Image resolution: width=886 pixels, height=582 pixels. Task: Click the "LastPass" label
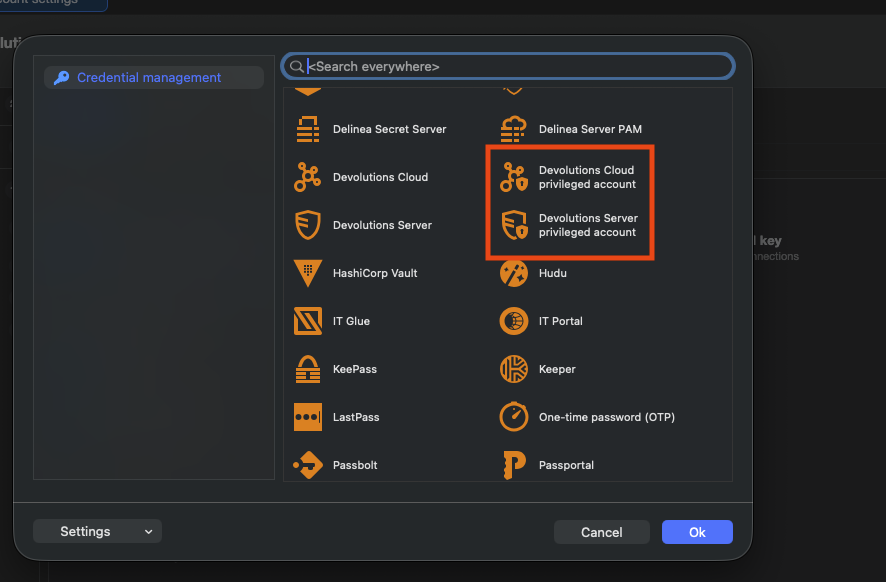356,418
